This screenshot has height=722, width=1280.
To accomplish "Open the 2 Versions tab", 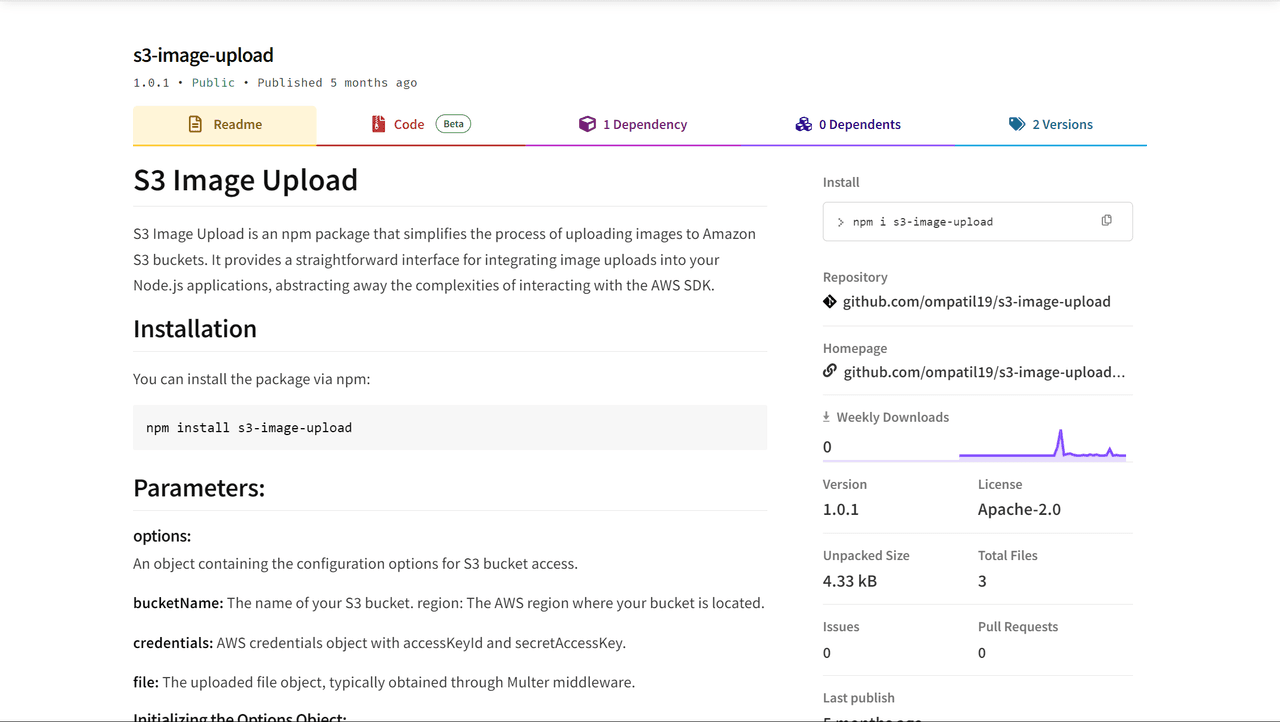I will click(1062, 125).
